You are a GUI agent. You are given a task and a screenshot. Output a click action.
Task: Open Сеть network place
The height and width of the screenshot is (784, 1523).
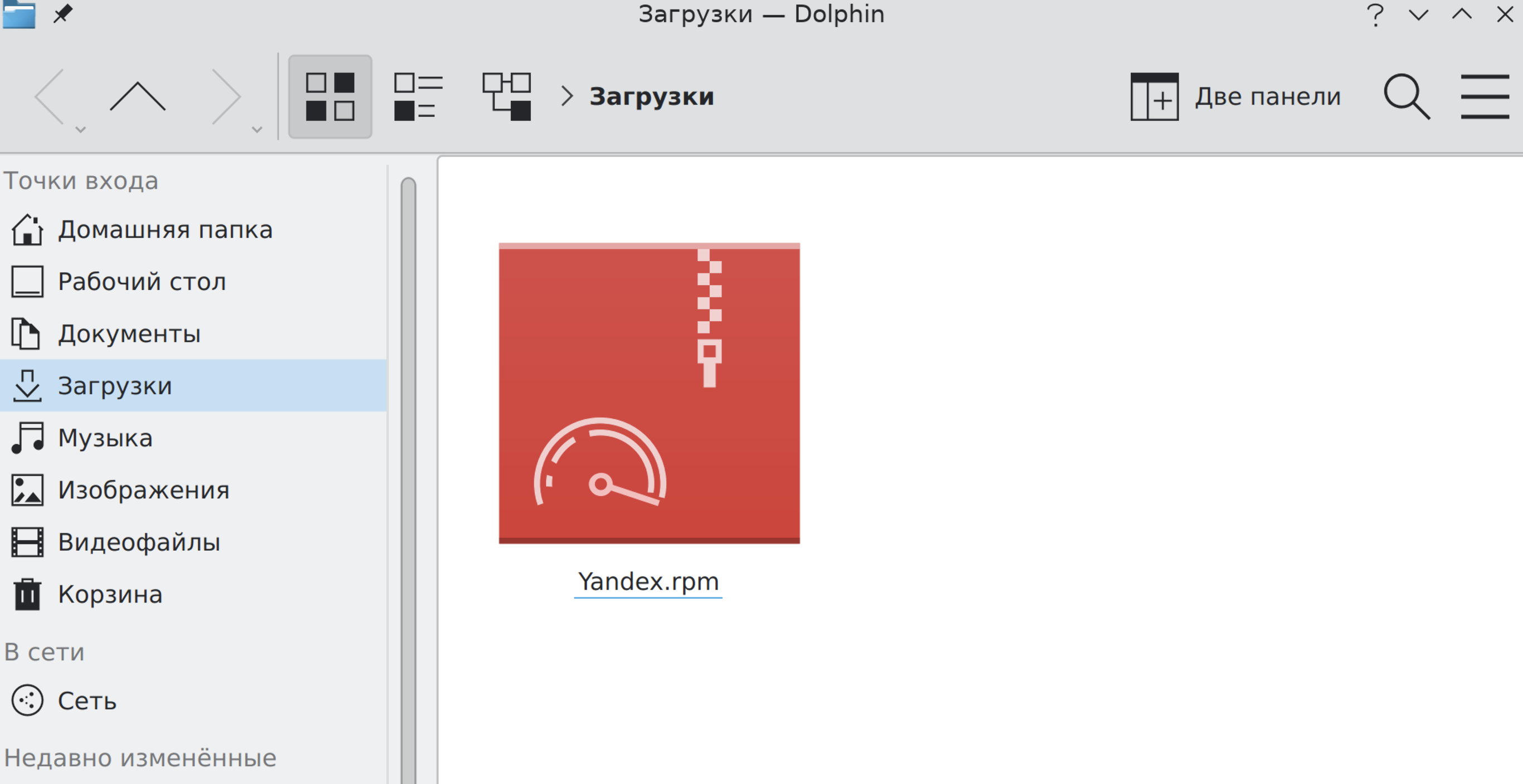click(x=193, y=700)
